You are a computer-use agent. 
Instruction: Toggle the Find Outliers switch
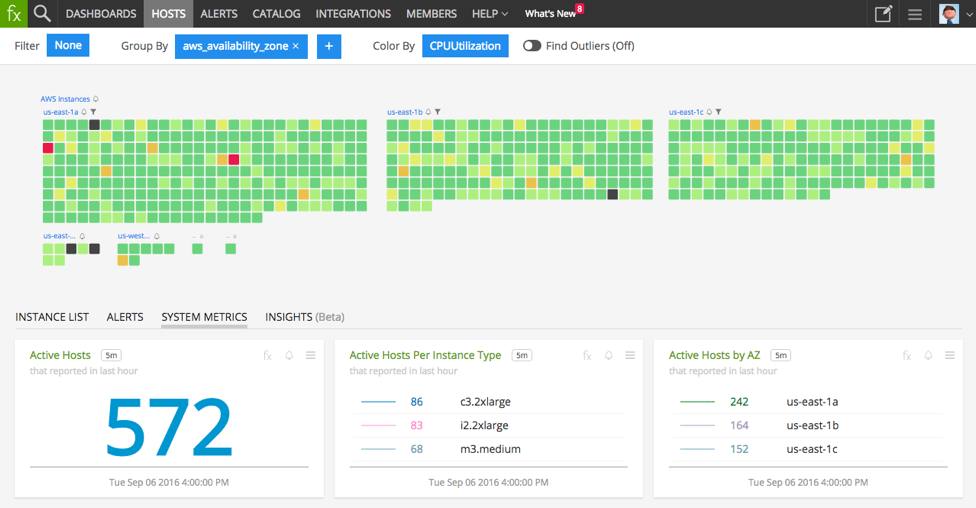(532, 46)
